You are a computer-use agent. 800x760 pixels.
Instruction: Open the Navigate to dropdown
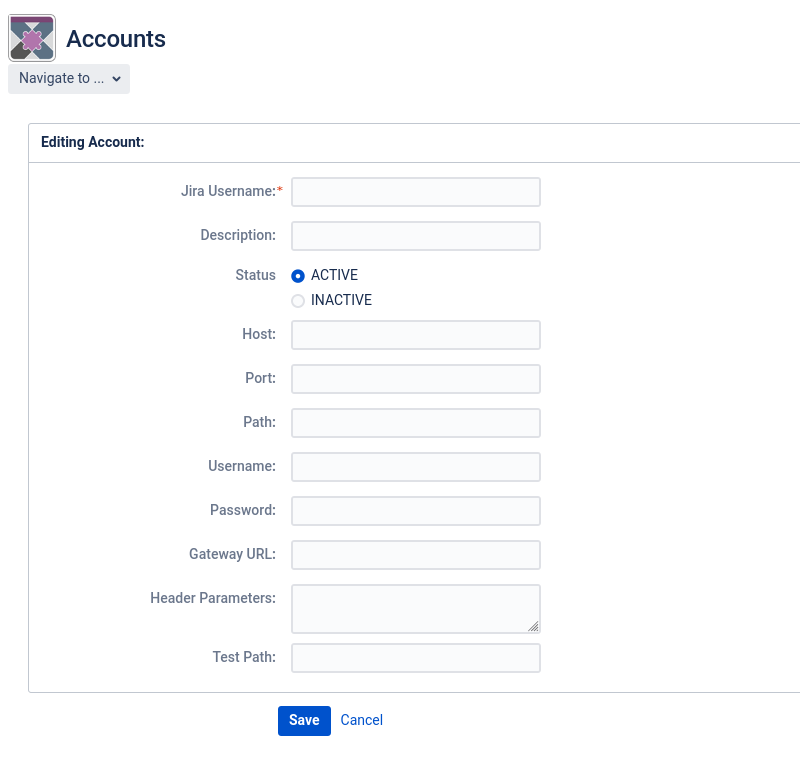[69, 79]
